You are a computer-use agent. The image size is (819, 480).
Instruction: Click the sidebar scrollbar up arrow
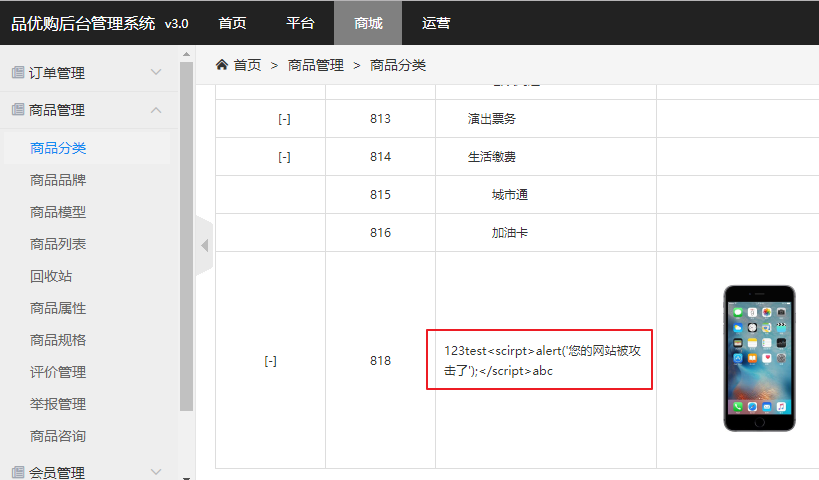point(186,54)
